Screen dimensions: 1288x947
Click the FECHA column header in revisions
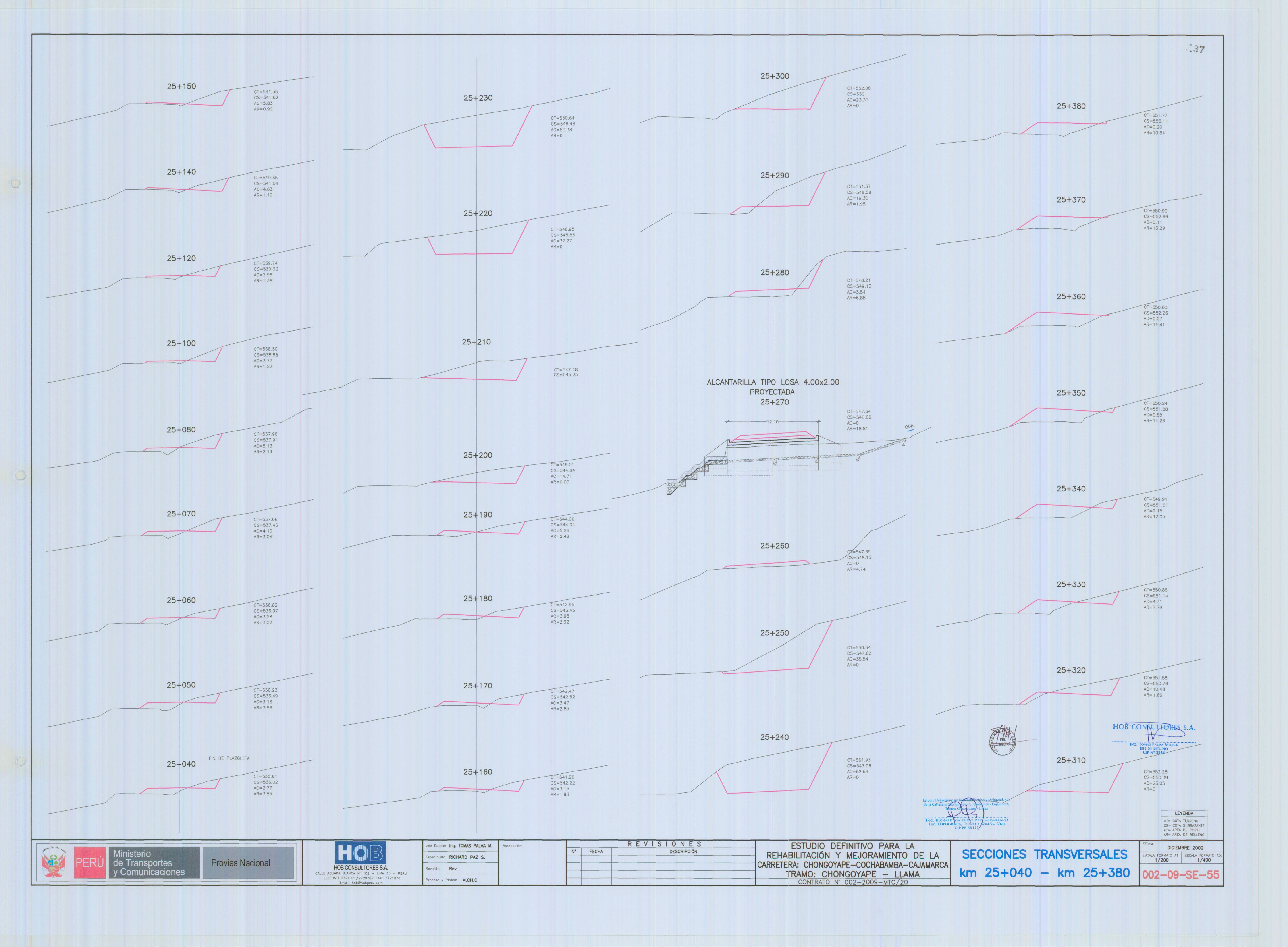click(x=596, y=852)
